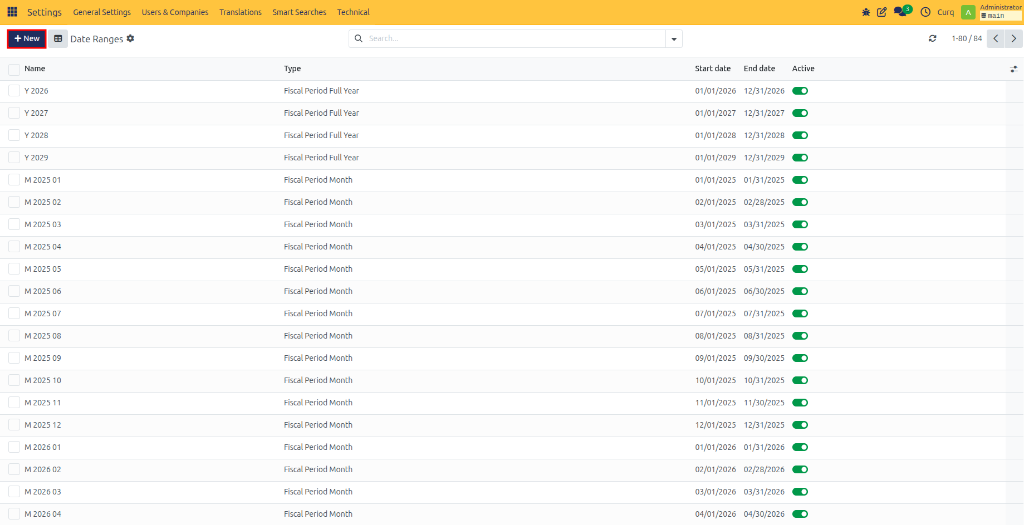1024x525 pixels.
Task: Open the M 2025 07 record
Action: coord(43,313)
